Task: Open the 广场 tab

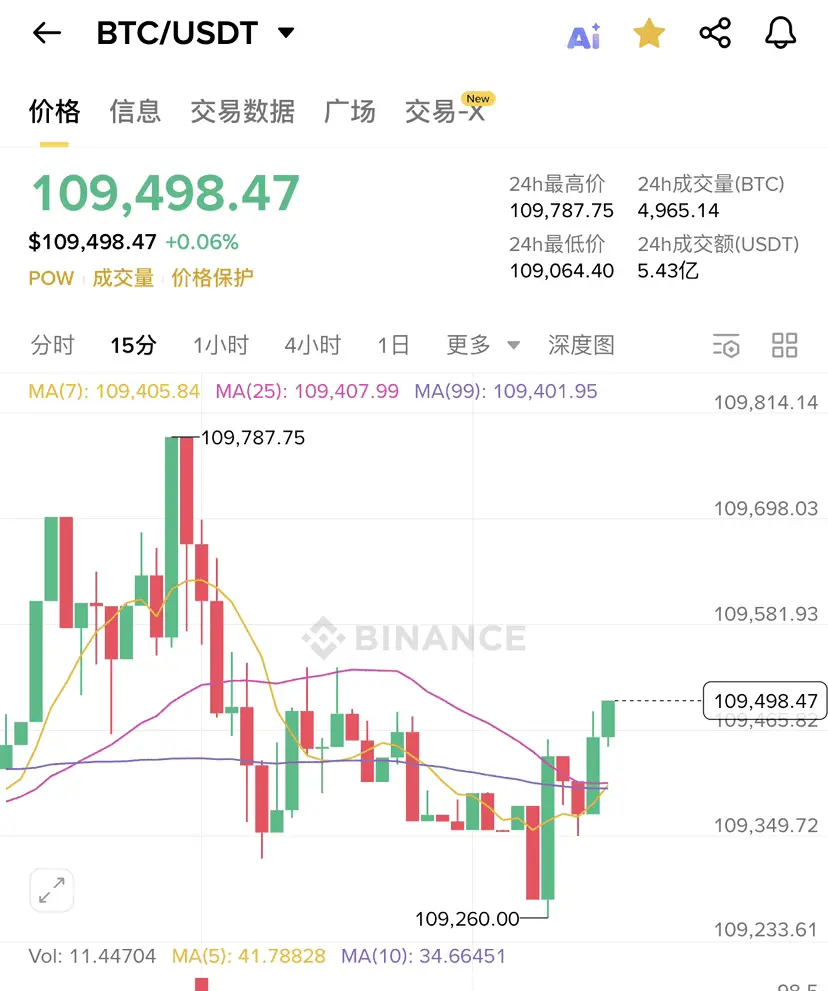Action: (350, 111)
